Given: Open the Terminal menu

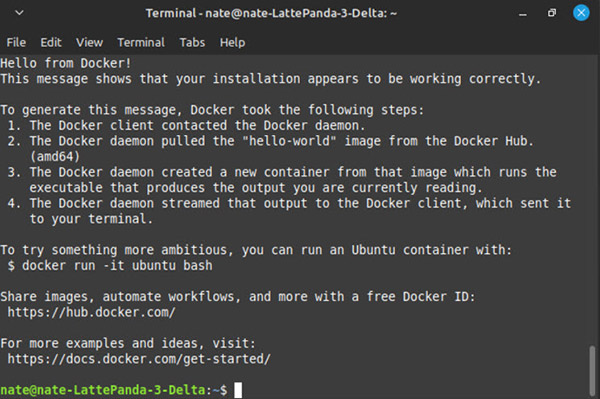Looking at the screenshot, I should click(141, 42).
